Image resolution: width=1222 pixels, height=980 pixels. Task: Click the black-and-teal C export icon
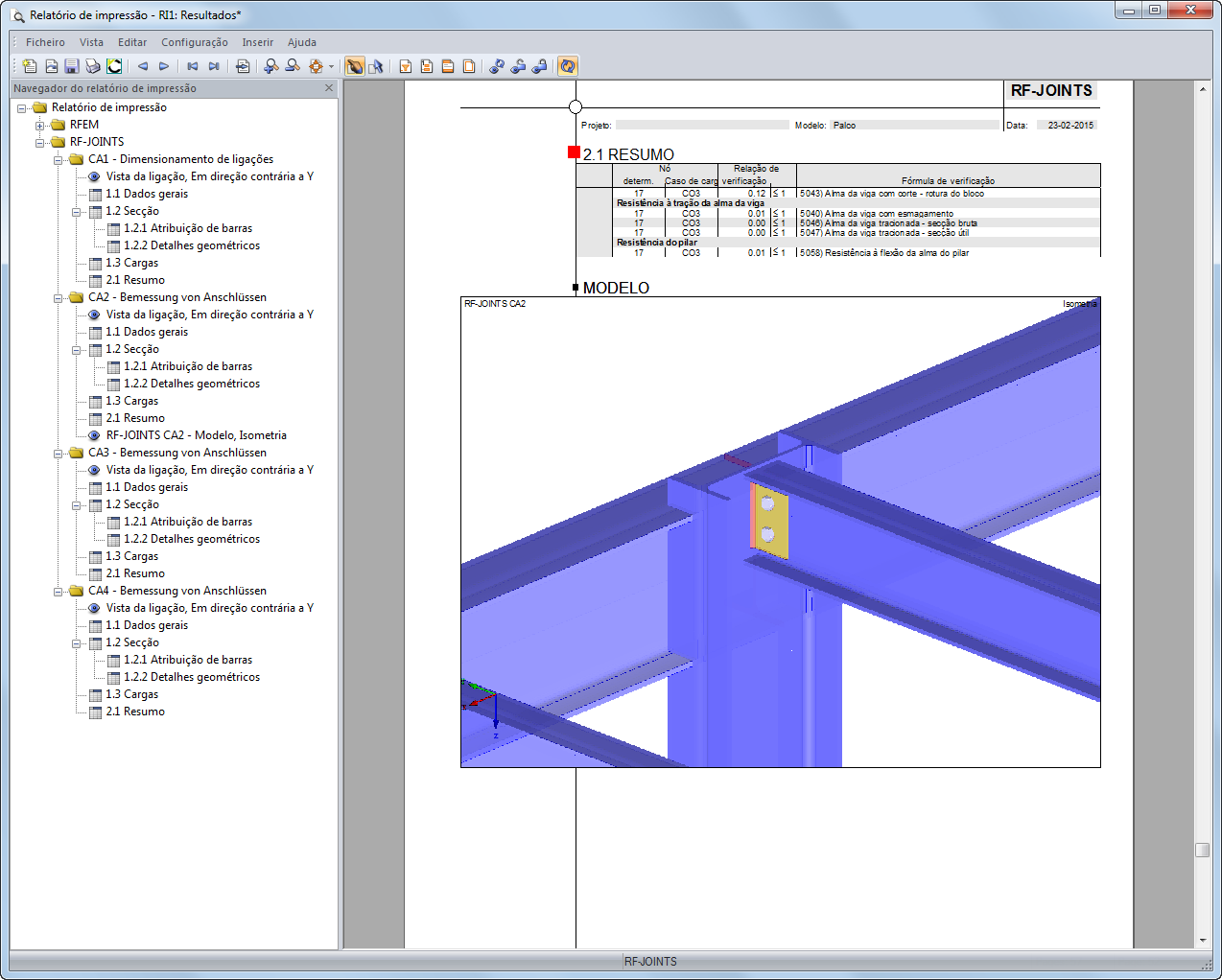[114, 66]
